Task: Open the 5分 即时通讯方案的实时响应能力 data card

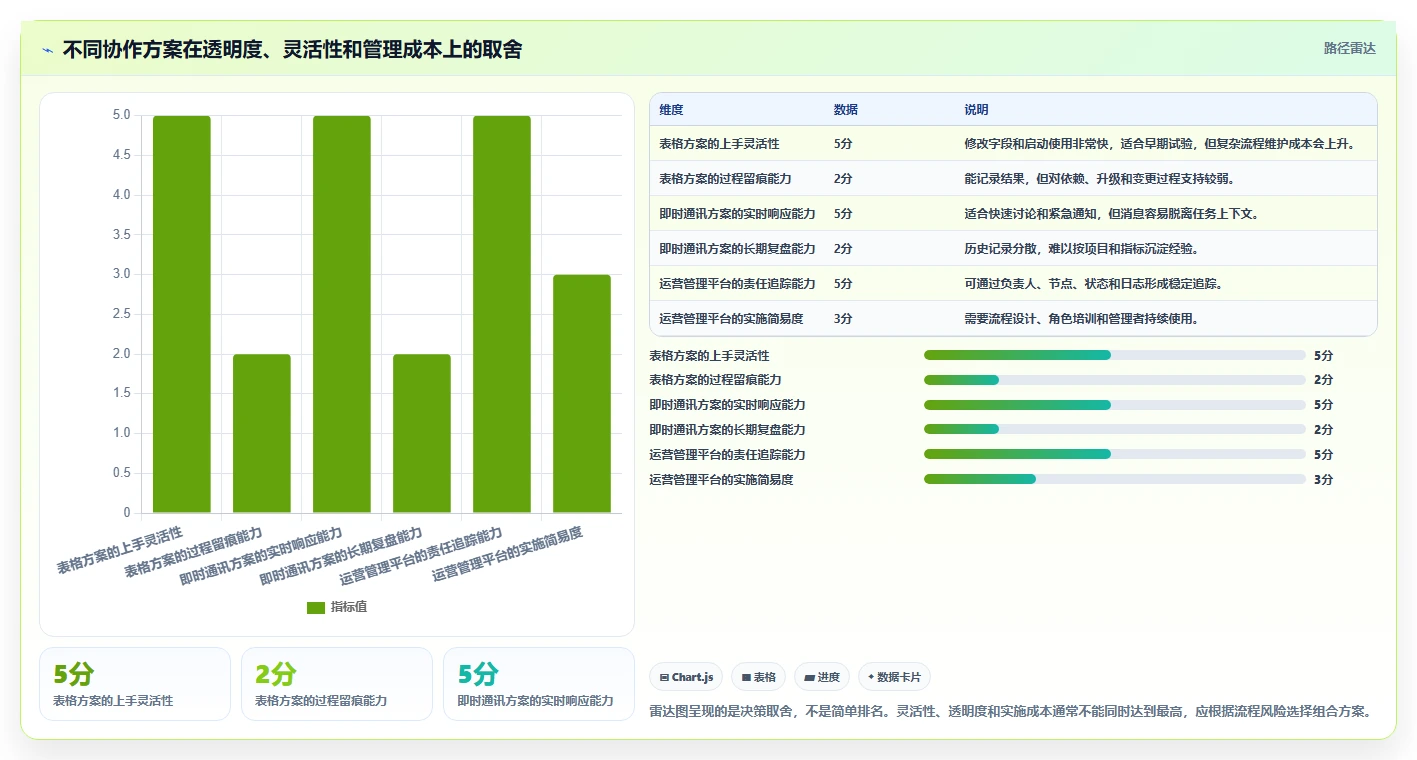Action: click(539, 684)
